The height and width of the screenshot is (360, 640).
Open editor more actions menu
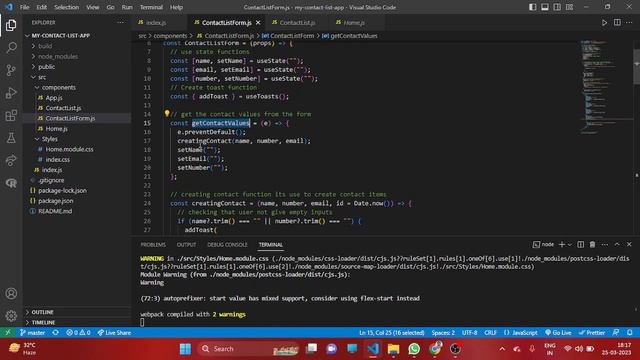tap(629, 23)
